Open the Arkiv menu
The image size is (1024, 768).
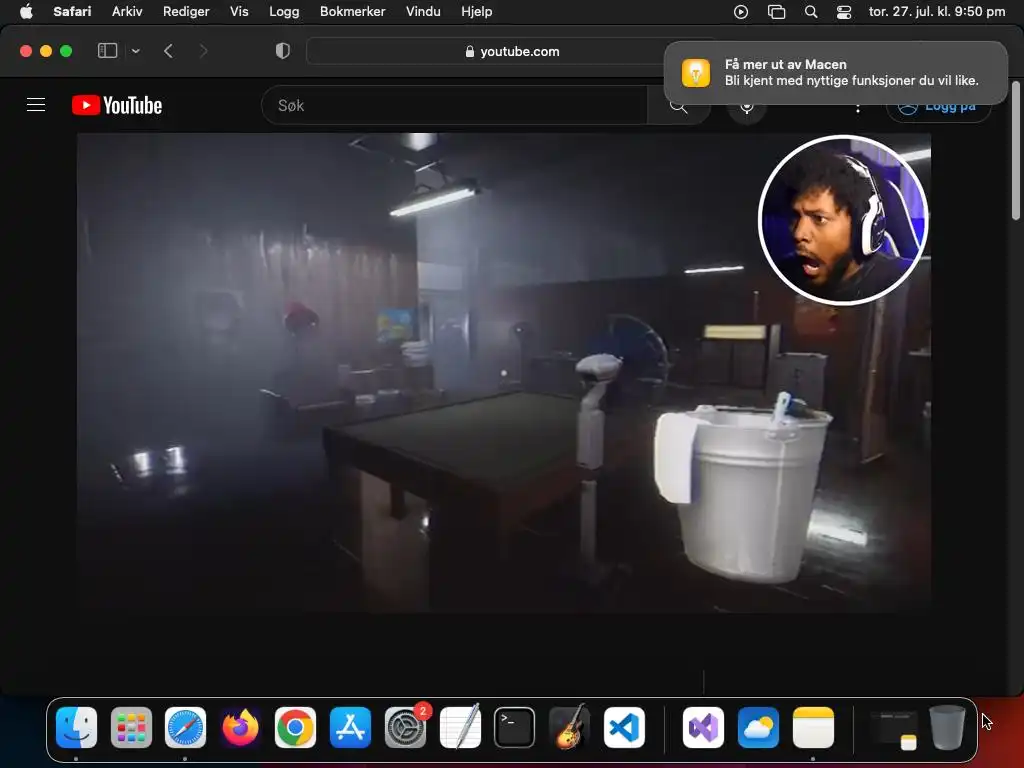[127, 11]
